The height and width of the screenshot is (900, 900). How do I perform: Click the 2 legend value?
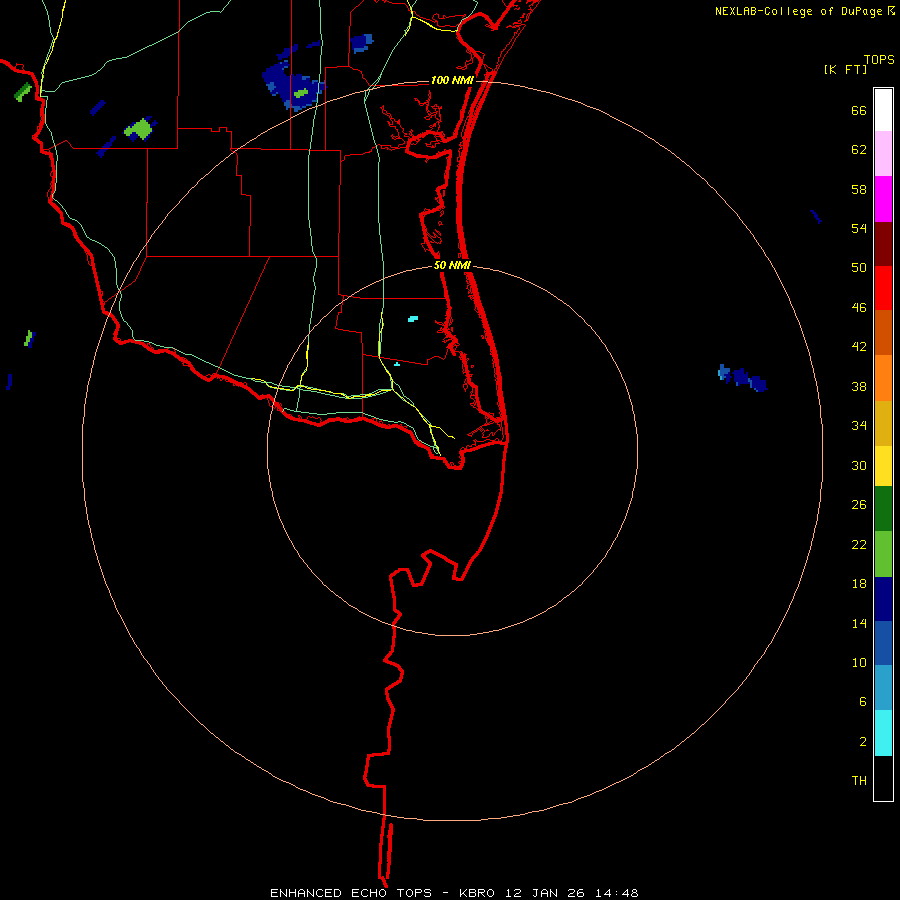863,742
